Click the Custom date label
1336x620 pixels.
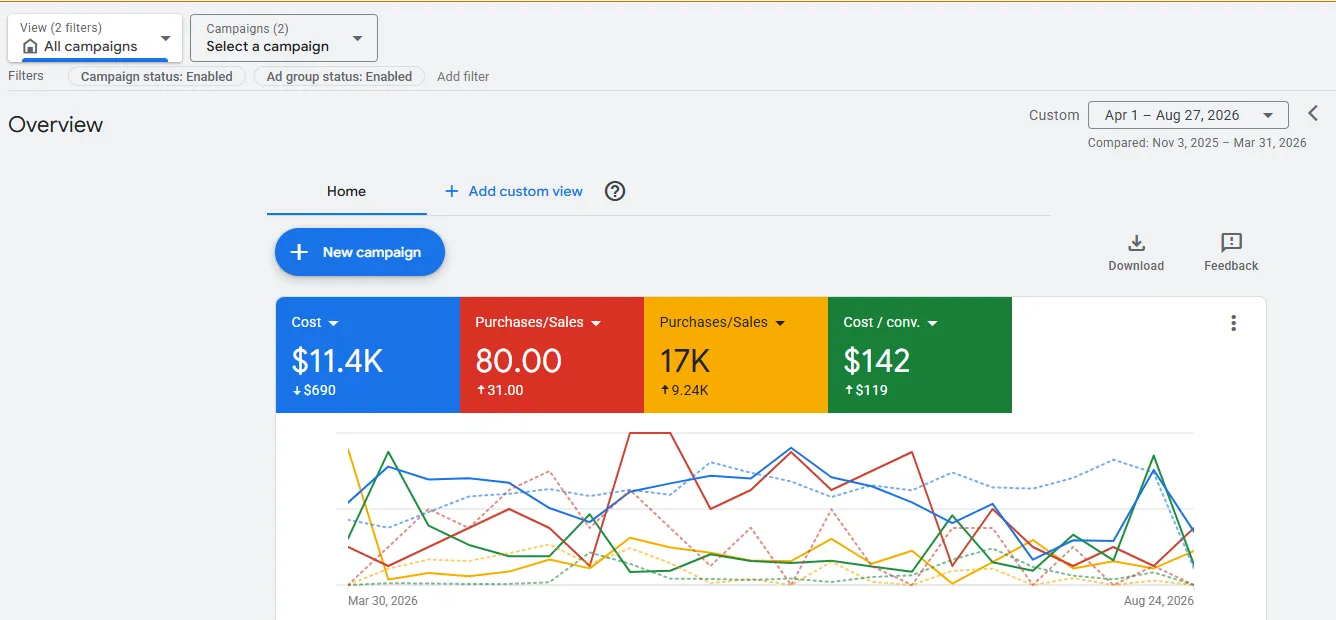[1054, 115]
